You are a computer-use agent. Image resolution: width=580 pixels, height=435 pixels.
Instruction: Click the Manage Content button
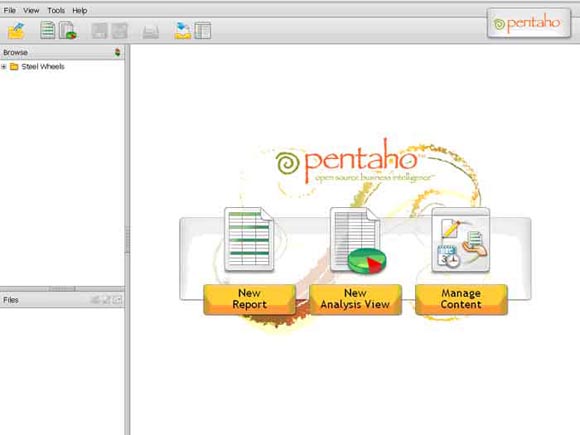(x=461, y=299)
